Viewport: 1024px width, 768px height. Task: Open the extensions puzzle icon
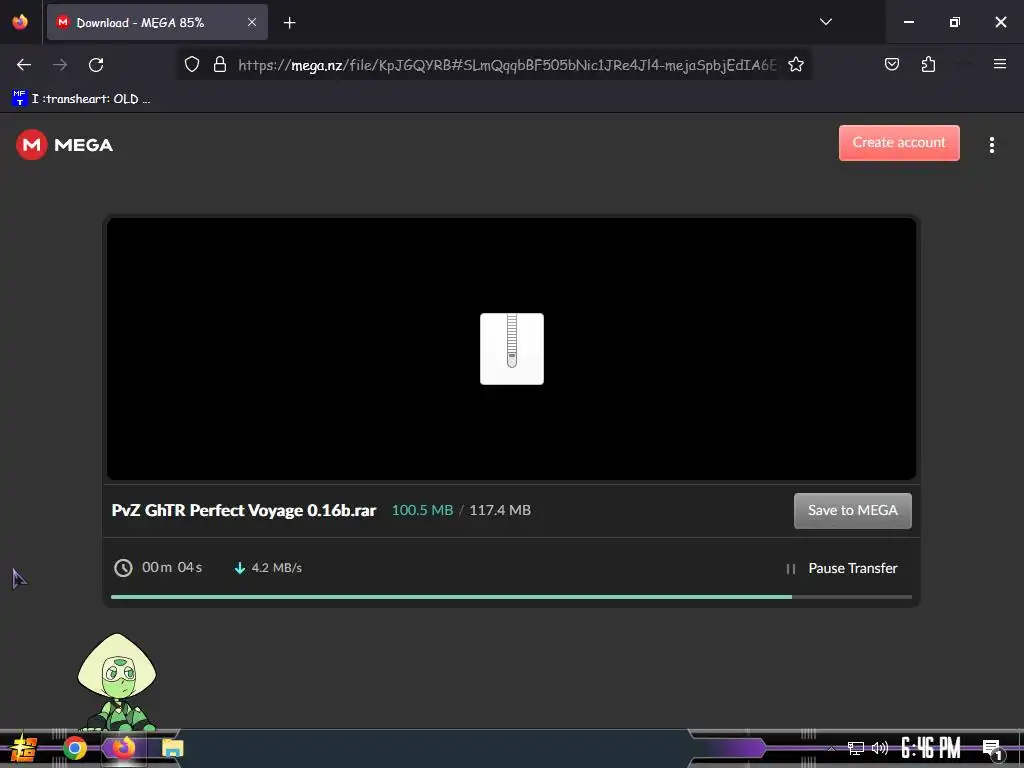[x=928, y=64]
